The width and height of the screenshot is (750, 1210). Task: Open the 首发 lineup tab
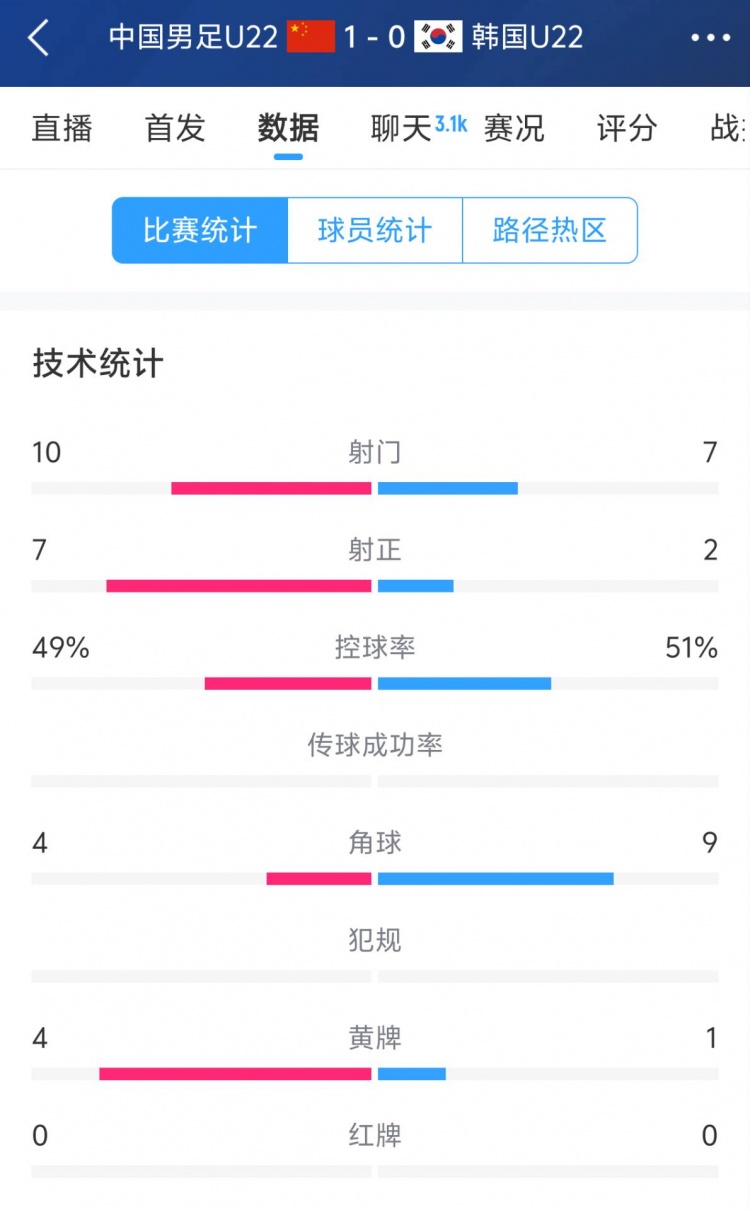click(175, 128)
